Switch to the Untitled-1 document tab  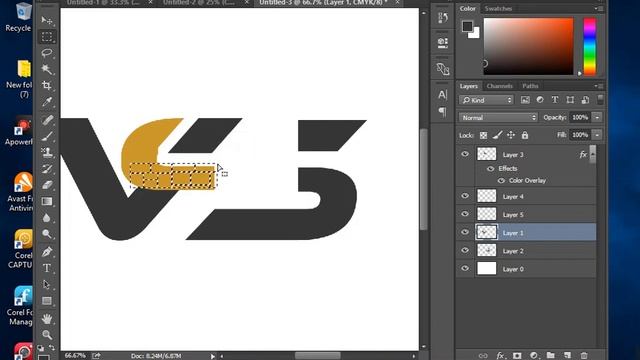(103, 2)
